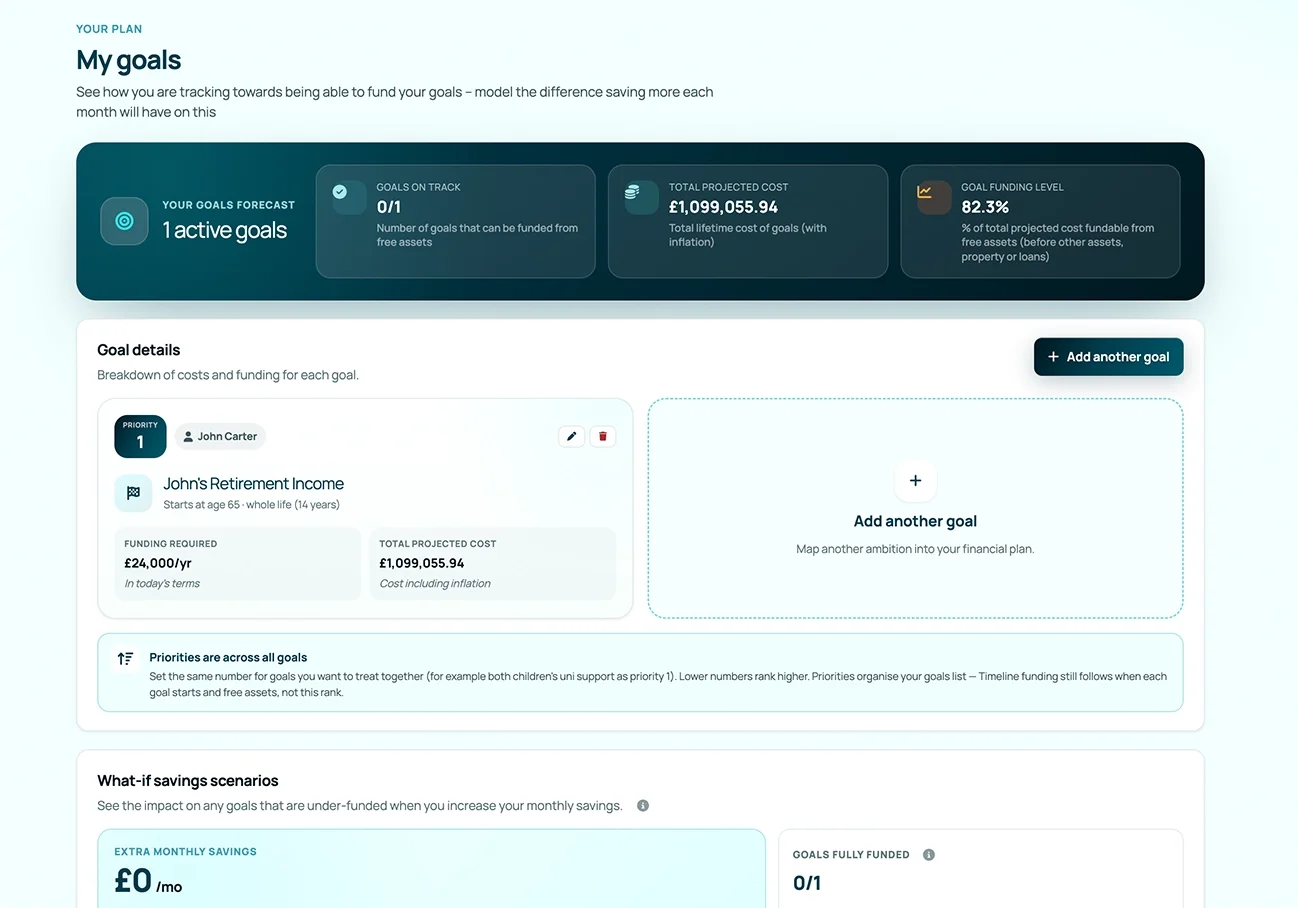Click the 0/1 goals on track value
Viewport: 1298px width, 908px height.
[388, 207]
